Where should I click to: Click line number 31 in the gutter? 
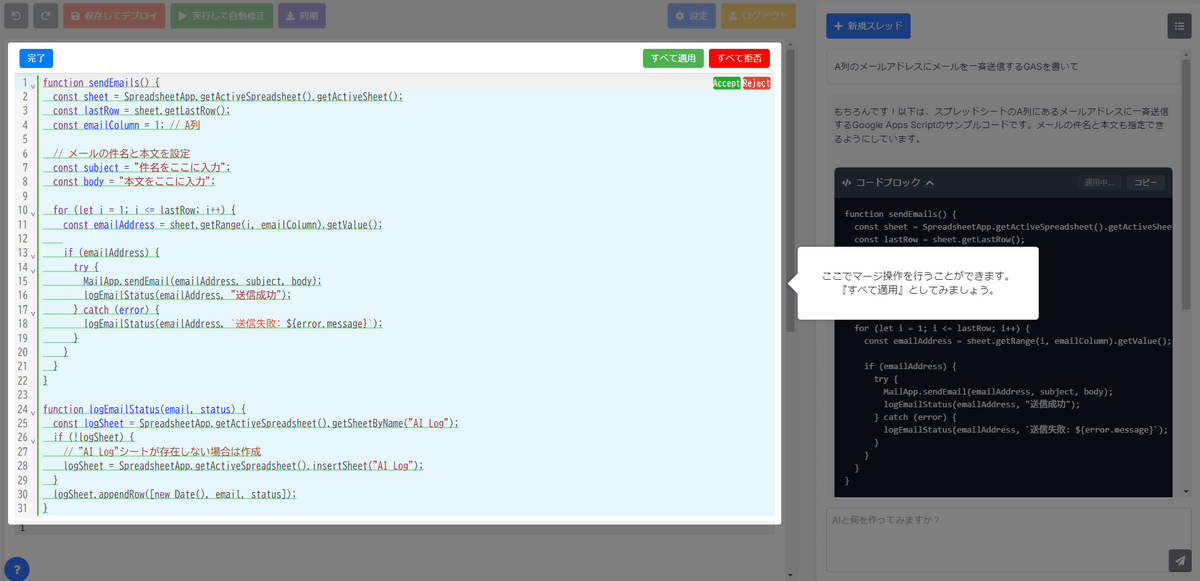point(21,509)
